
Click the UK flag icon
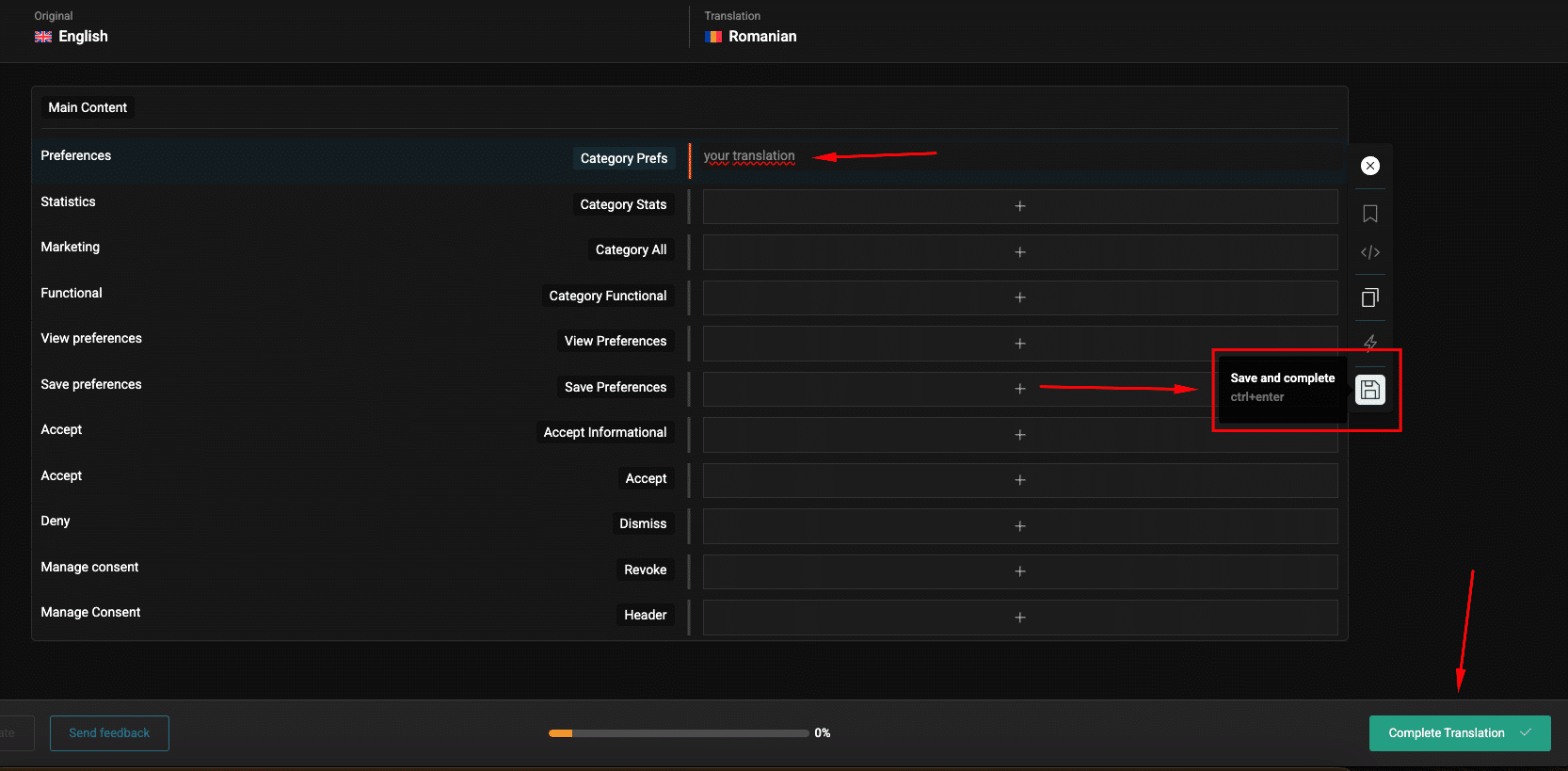43,37
